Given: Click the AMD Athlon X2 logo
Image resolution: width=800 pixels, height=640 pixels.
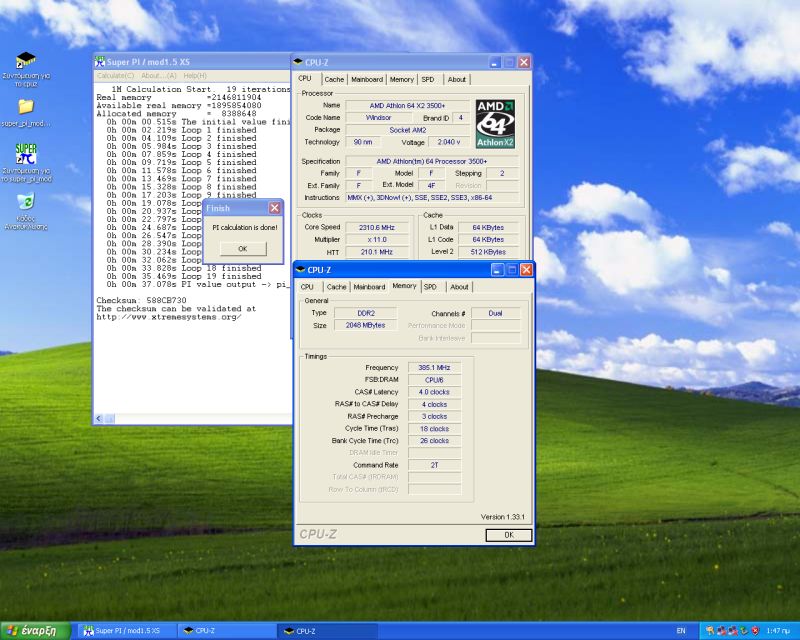Looking at the screenshot, I should click(495, 124).
